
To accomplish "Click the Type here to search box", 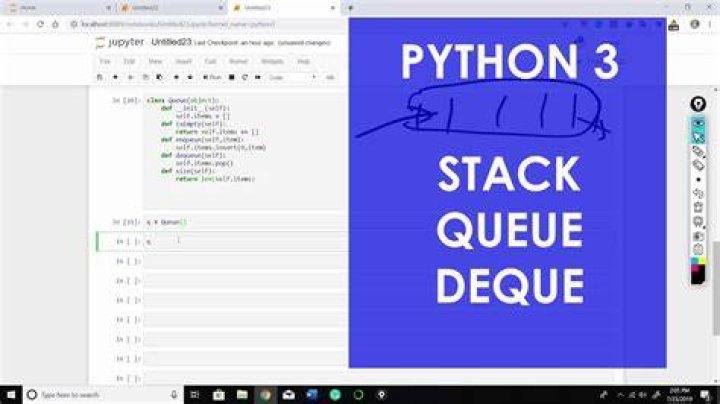I will [x=103, y=395].
